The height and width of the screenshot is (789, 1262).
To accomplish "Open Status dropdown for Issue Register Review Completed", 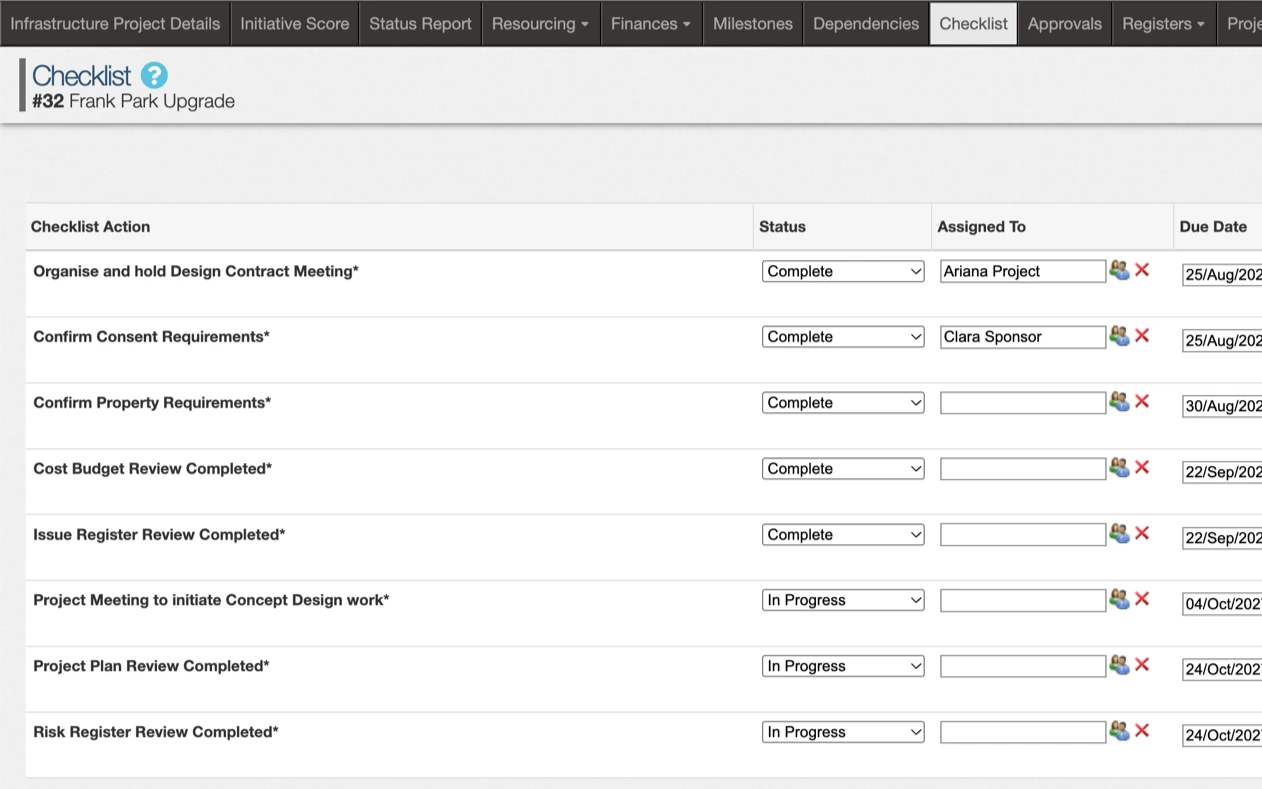I will click(x=843, y=535).
